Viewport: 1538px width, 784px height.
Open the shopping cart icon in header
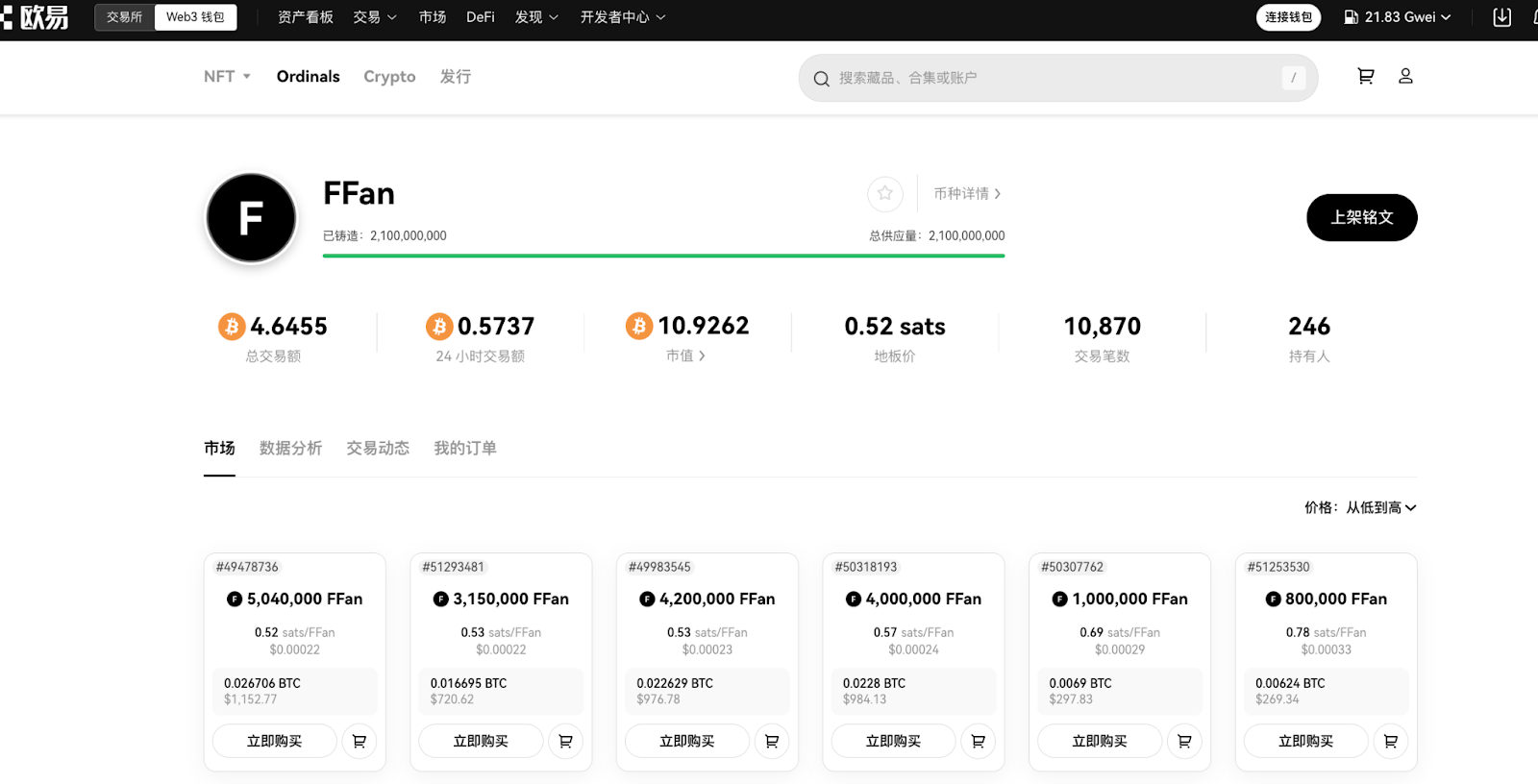[1365, 76]
